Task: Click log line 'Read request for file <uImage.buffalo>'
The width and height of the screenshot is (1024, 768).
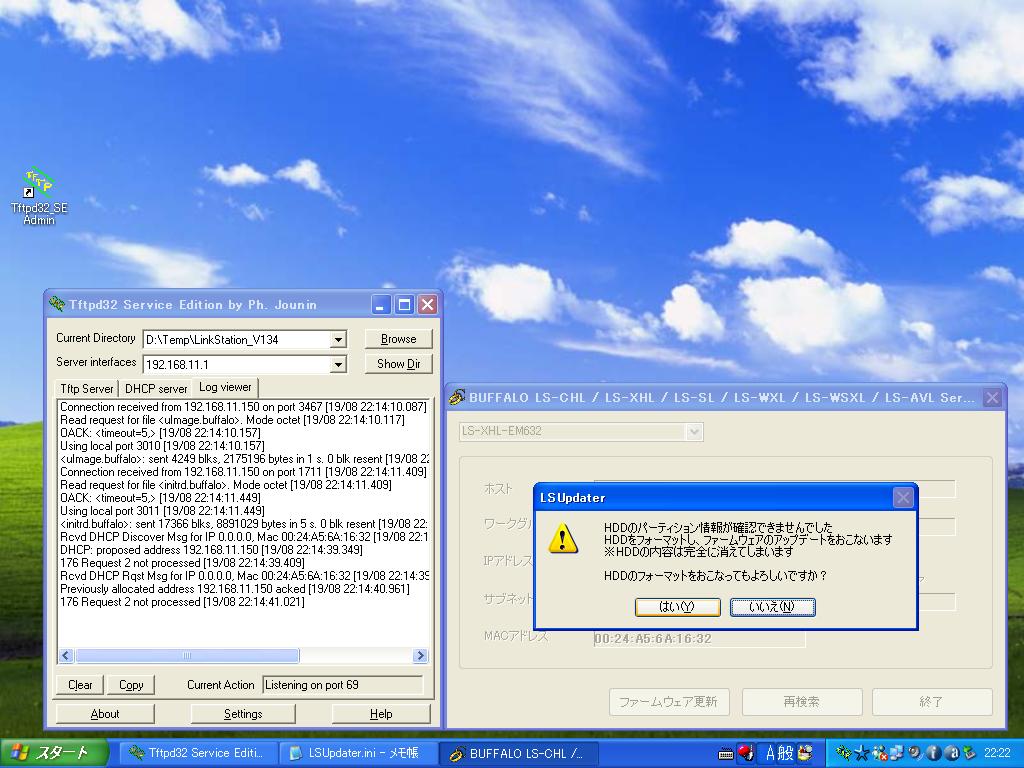Action: [232, 420]
